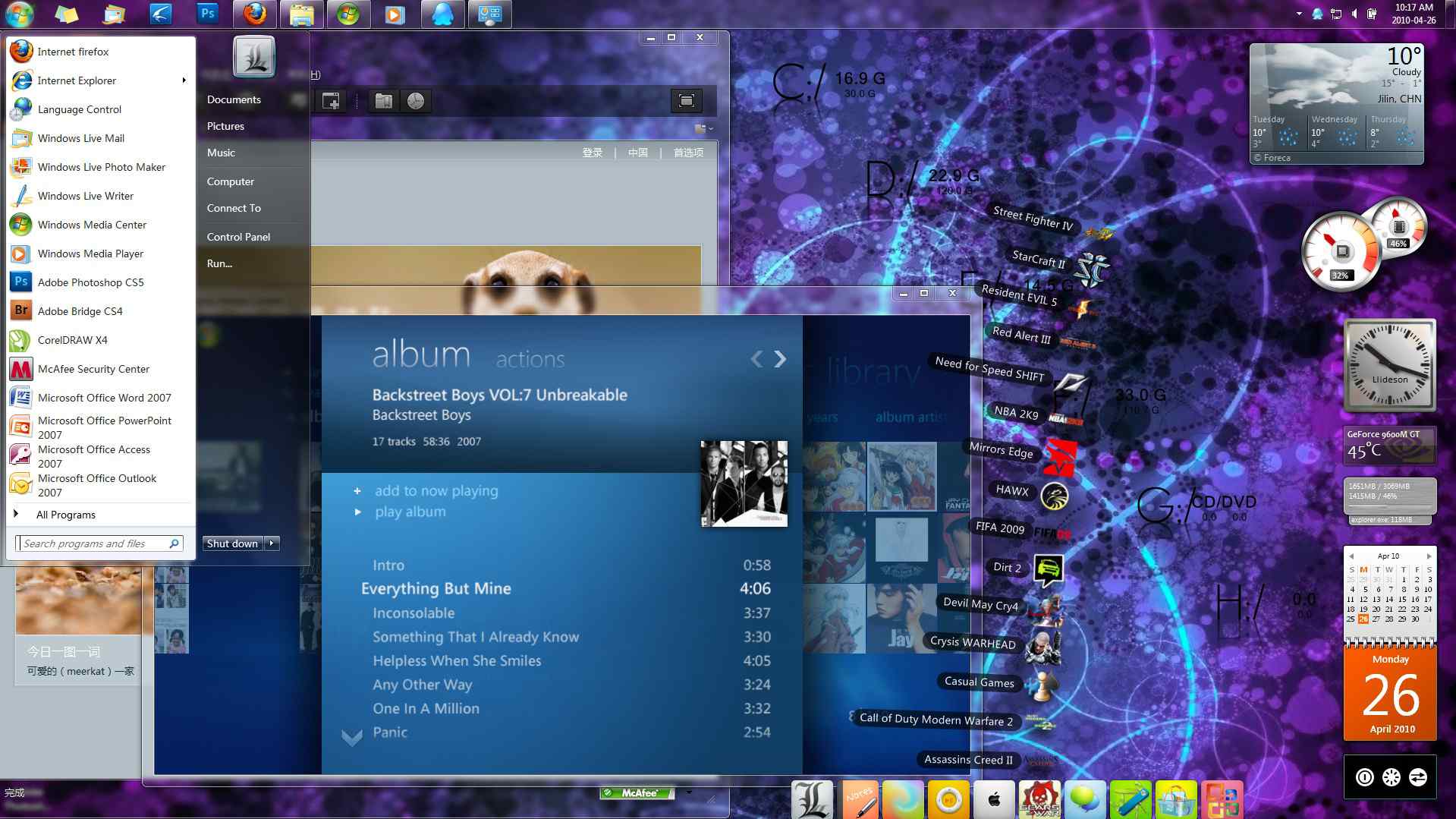Click the system clock 10:17 AM
This screenshot has width=1456, height=819.
click(x=1414, y=8)
